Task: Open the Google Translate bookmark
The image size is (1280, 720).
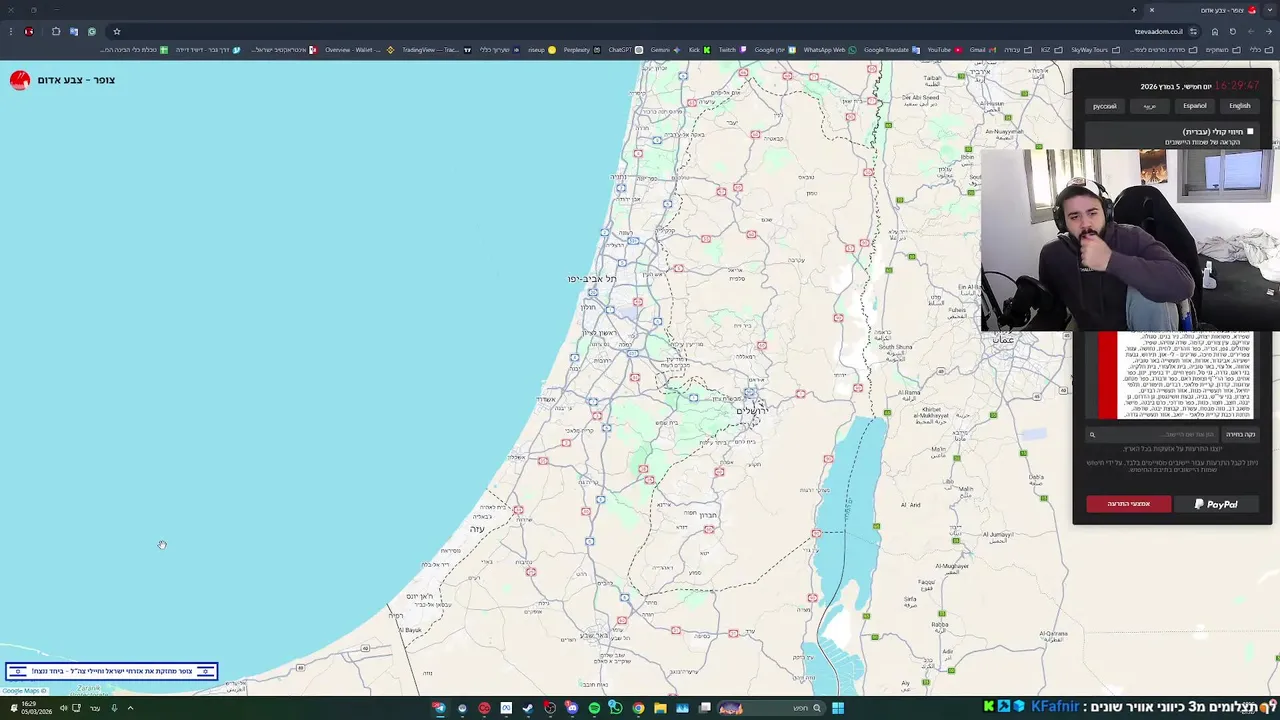Action: click(x=891, y=50)
